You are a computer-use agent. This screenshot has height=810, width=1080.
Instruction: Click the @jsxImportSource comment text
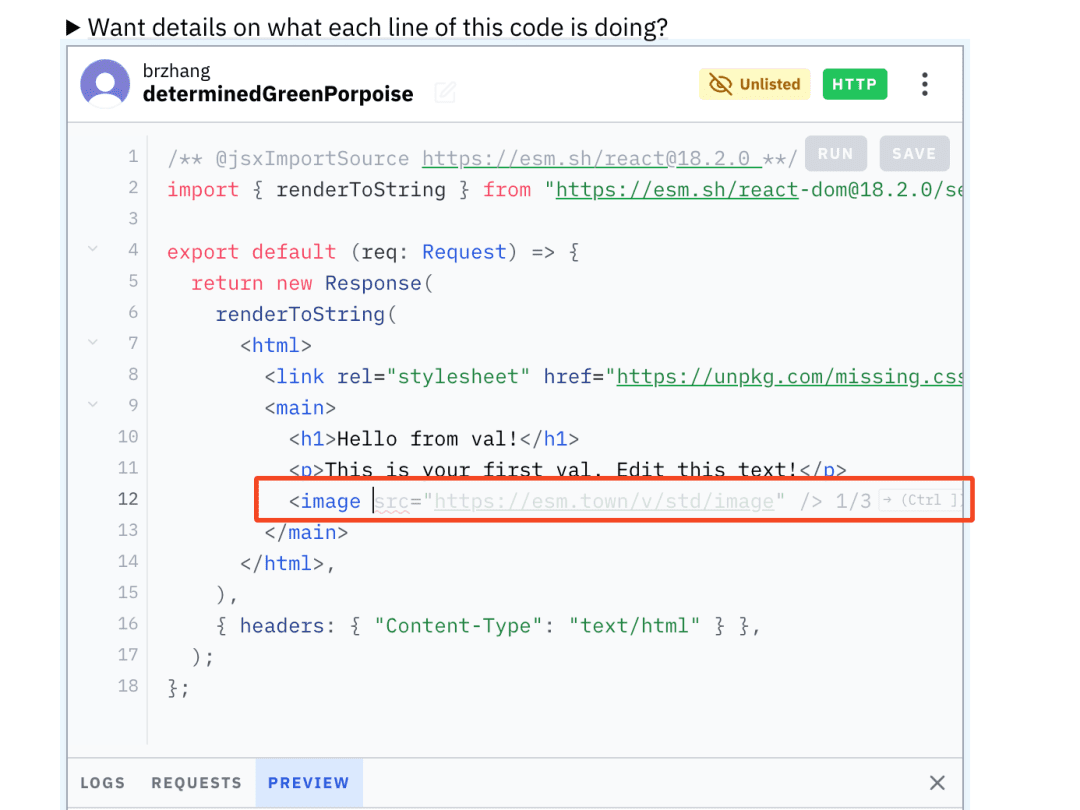click(x=312, y=158)
